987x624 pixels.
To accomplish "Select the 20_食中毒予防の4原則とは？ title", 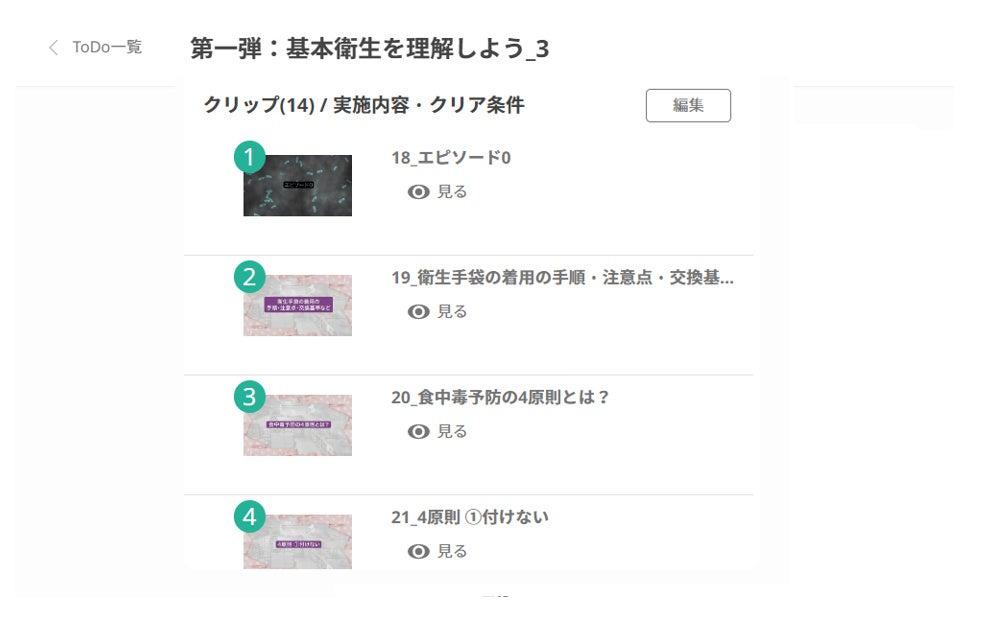I will [500, 397].
